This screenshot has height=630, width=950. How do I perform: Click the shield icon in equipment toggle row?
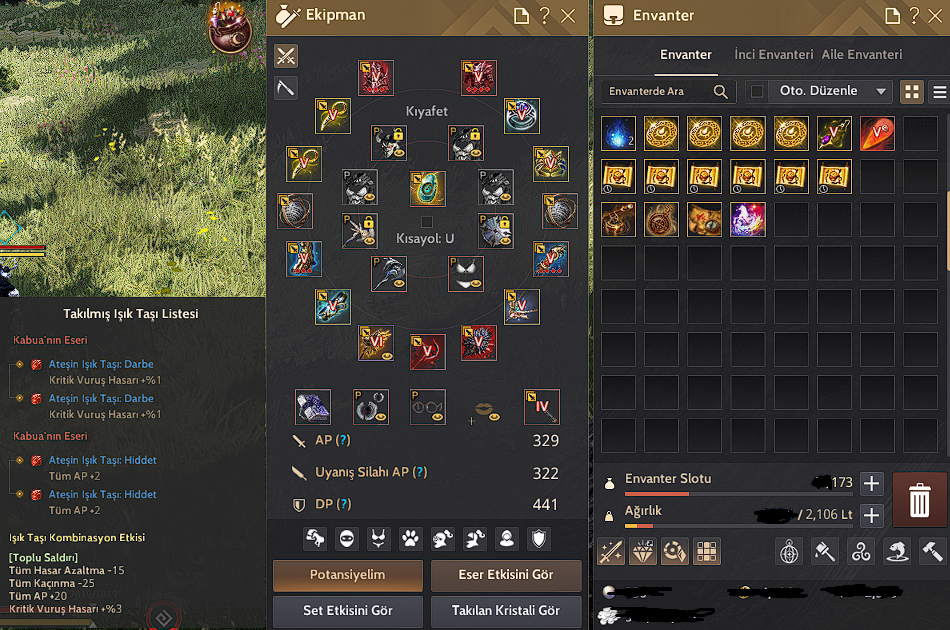click(x=539, y=539)
